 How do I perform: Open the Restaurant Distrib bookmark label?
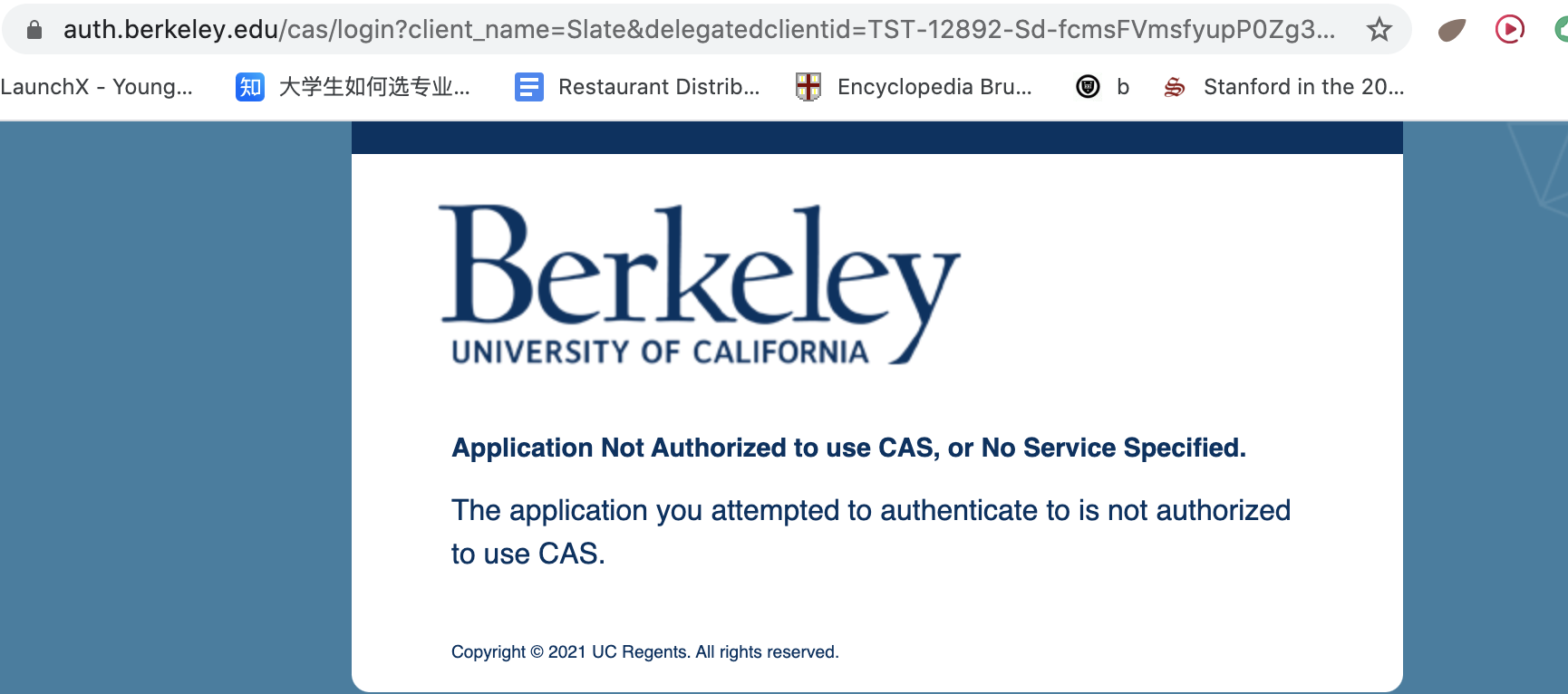(x=659, y=87)
